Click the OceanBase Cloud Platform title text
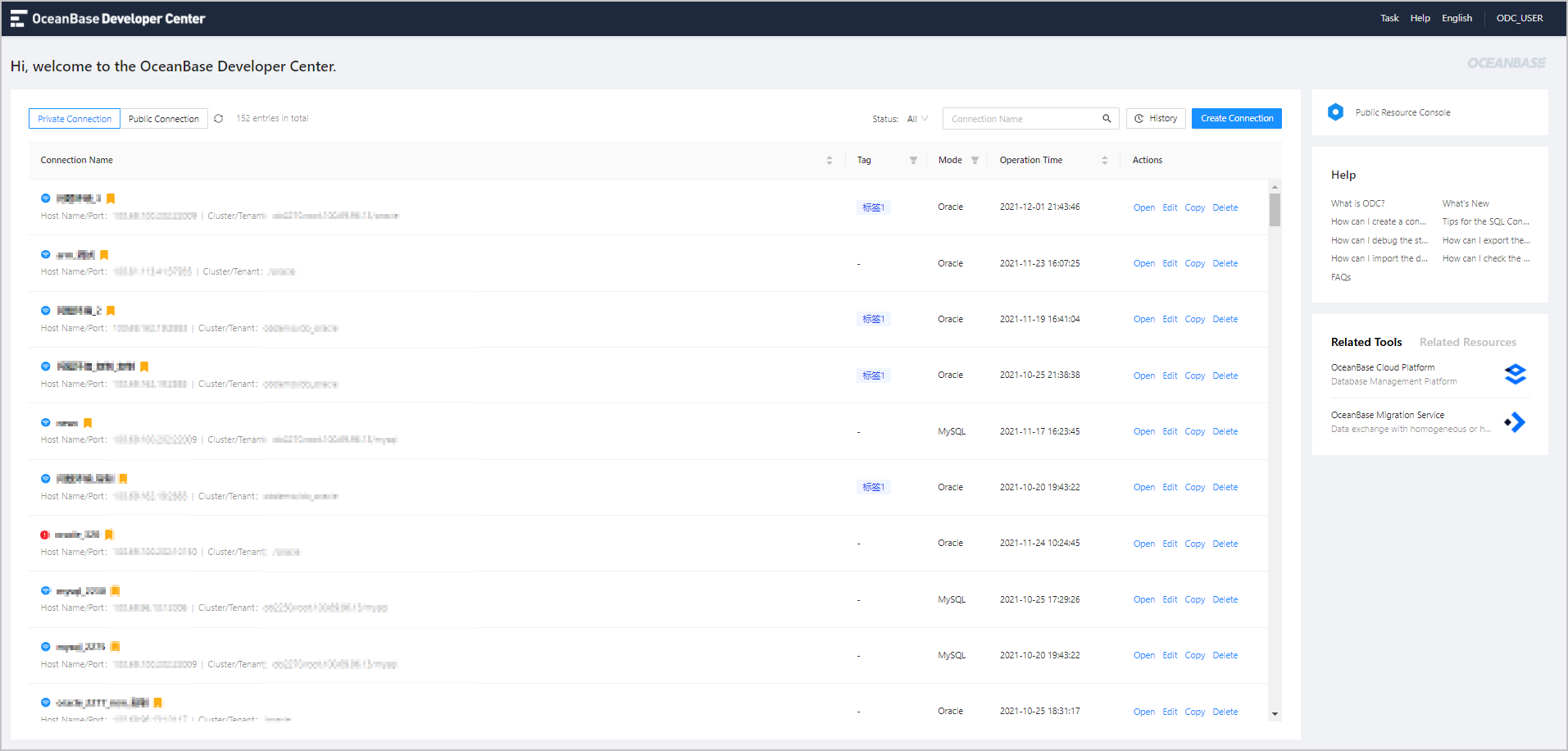Screen dimensions: 1568x751 (x=1383, y=367)
